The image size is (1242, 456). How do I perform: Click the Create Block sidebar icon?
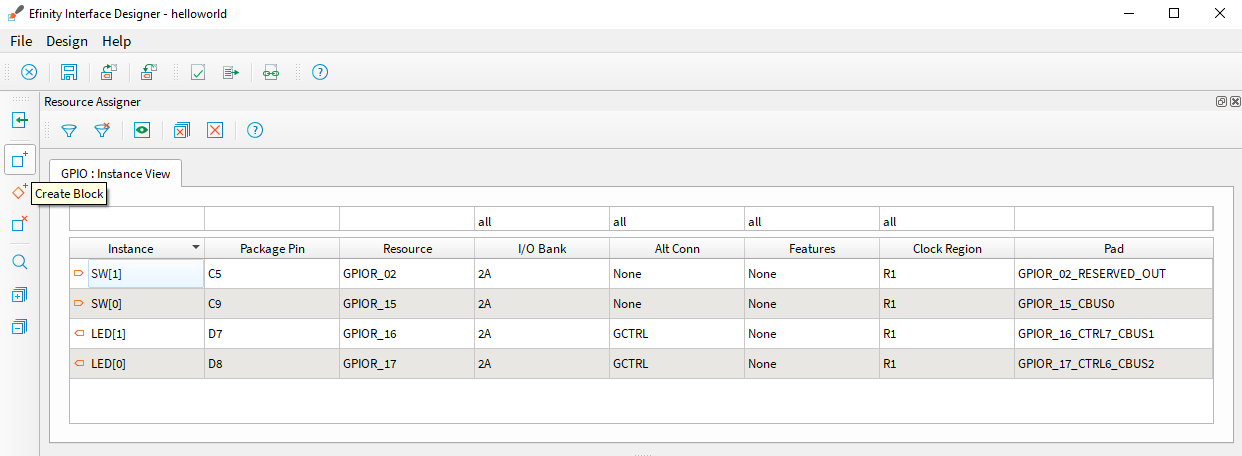pos(19,159)
